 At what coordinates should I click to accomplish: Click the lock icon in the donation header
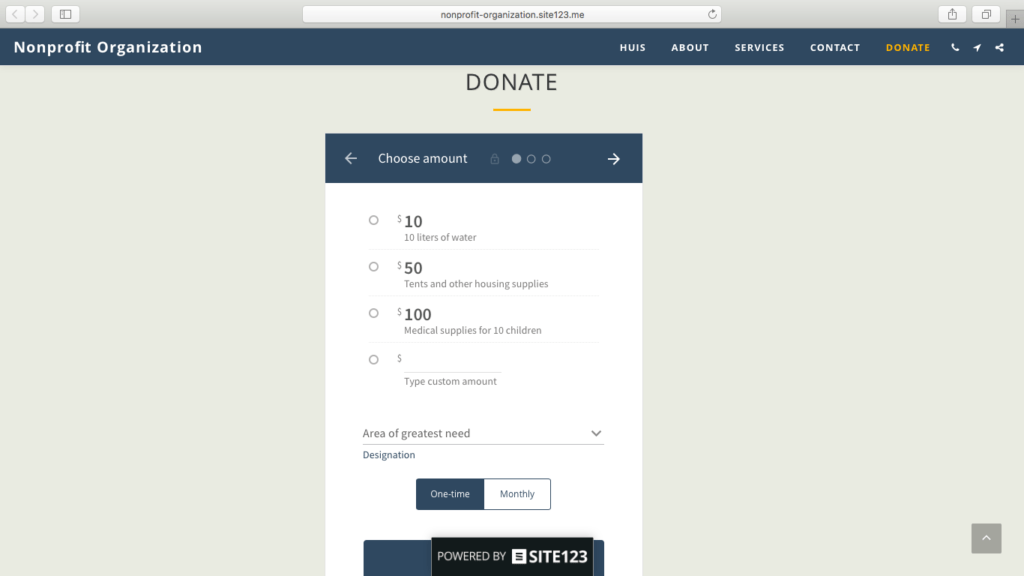tap(495, 158)
